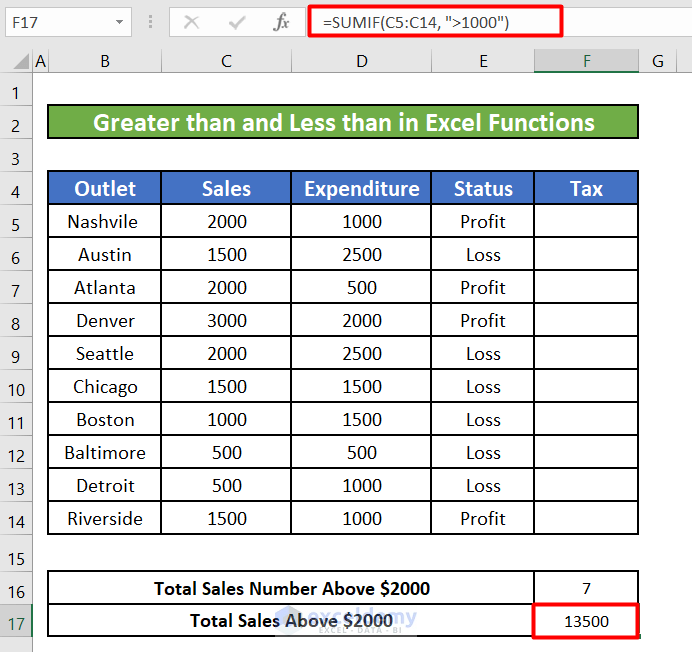692x652 pixels.
Task: Click the Status header cell
Action: click(483, 188)
